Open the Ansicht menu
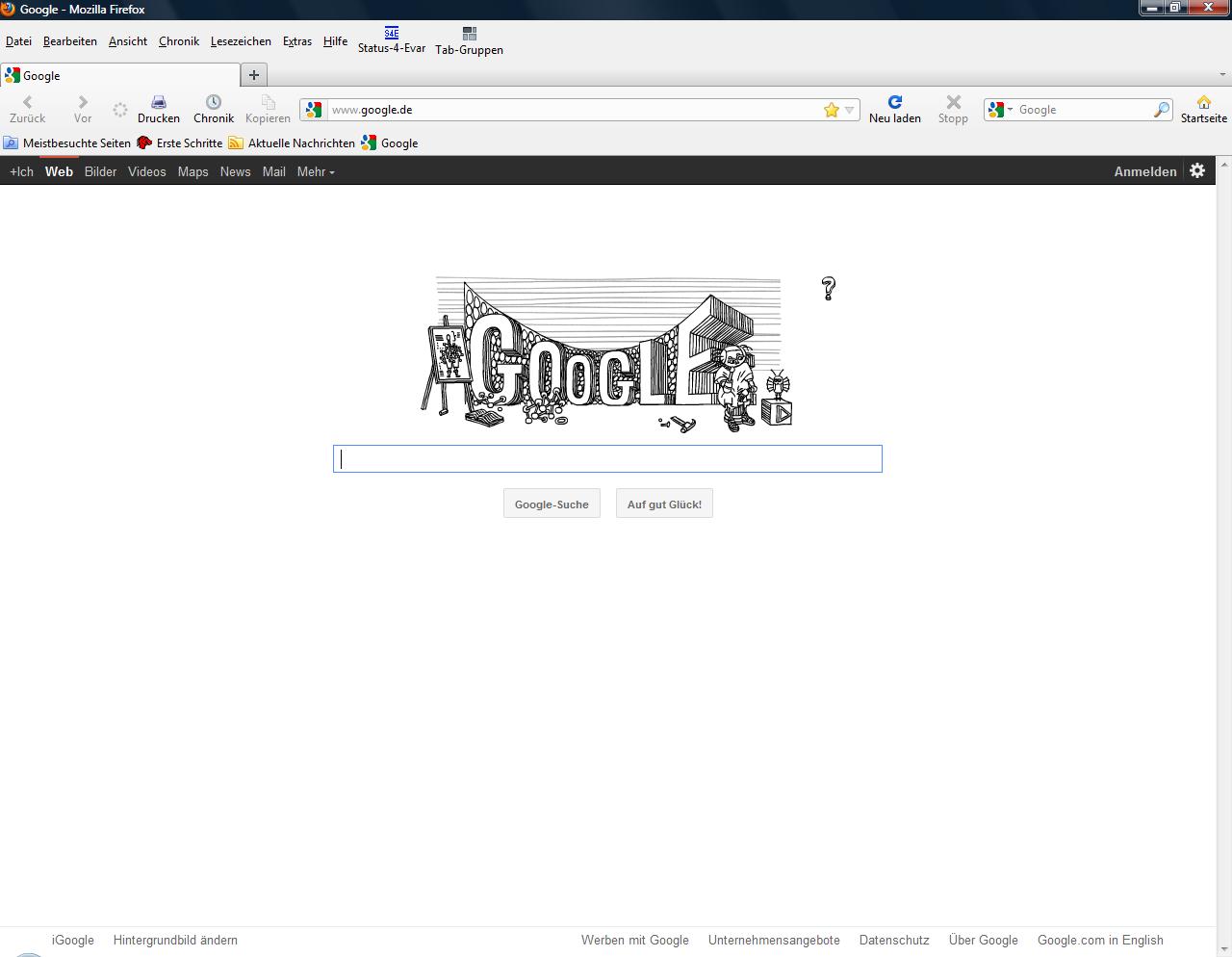This screenshot has width=1232, height=957. [128, 41]
